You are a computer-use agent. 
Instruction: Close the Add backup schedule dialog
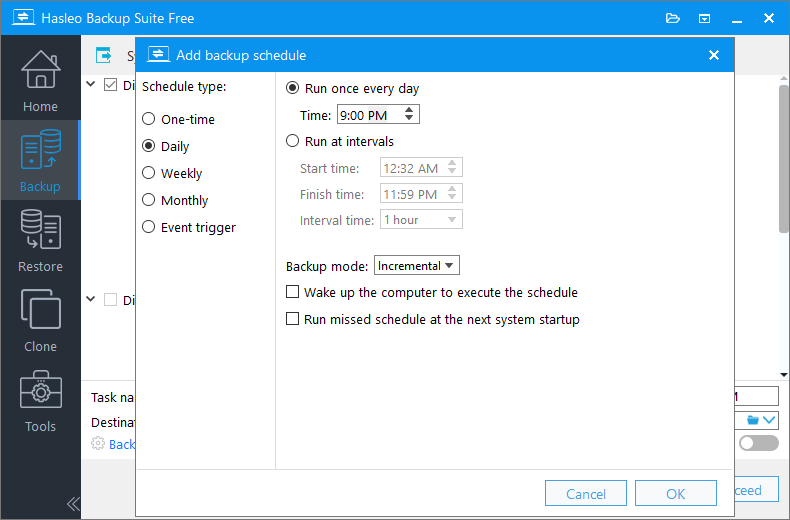[714, 55]
